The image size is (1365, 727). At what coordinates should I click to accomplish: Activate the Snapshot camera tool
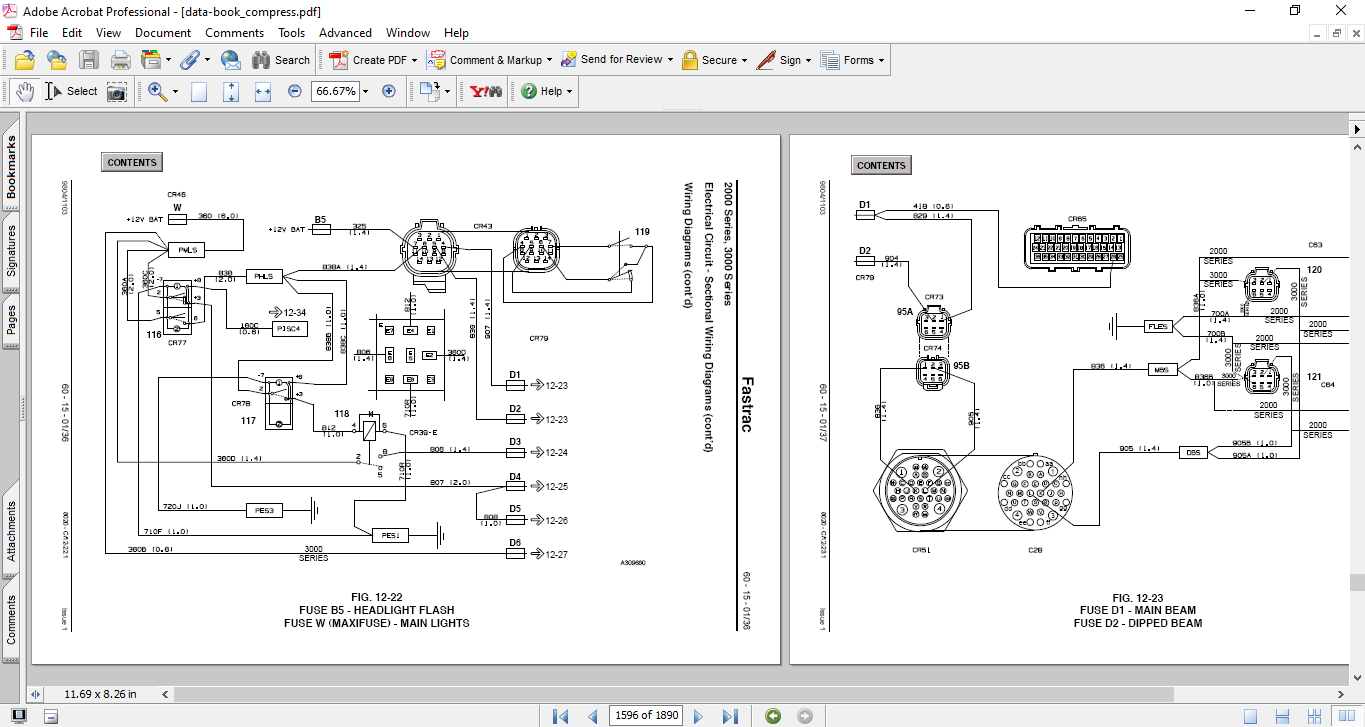[117, 91]
